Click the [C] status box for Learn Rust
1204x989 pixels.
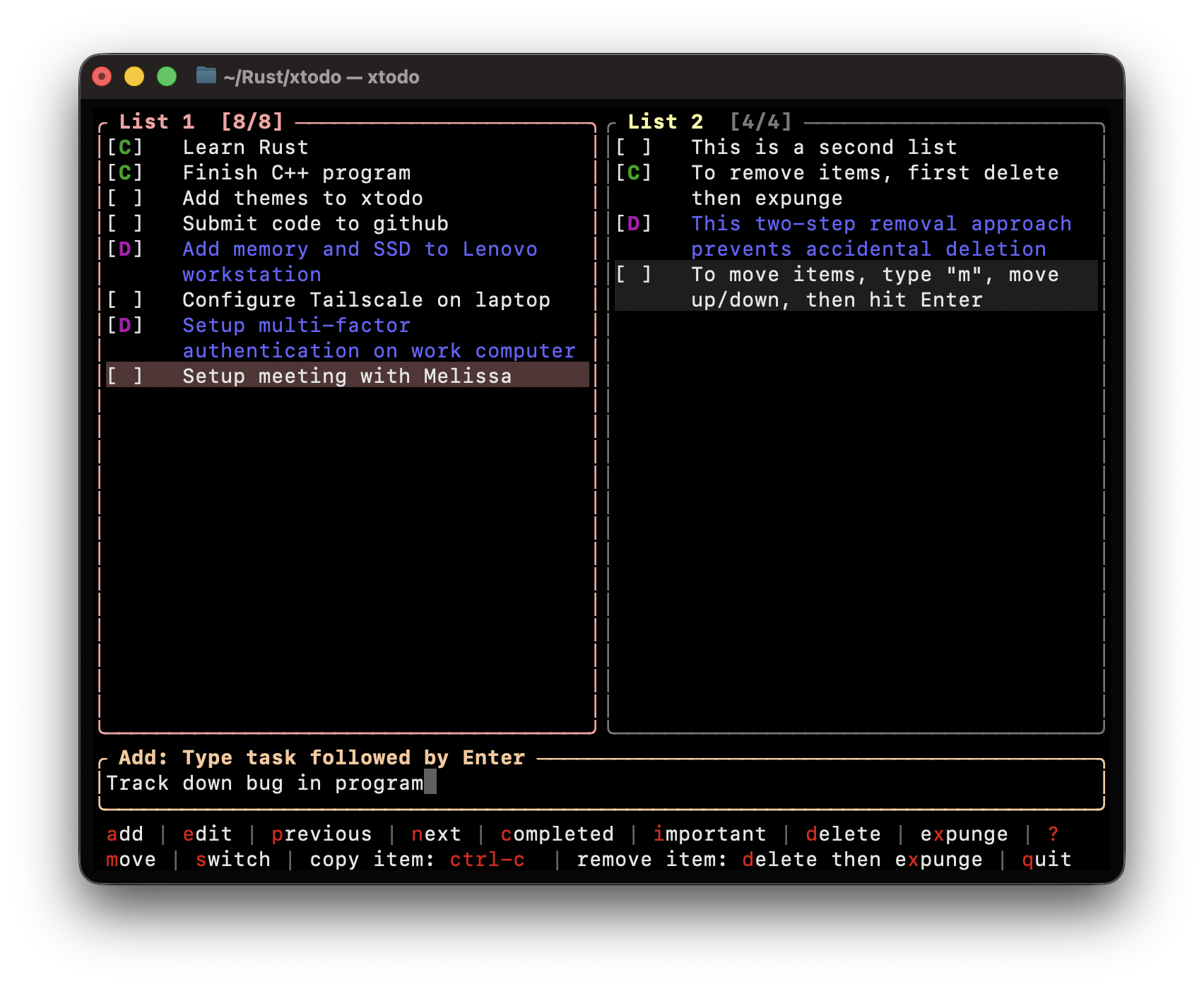125,147
